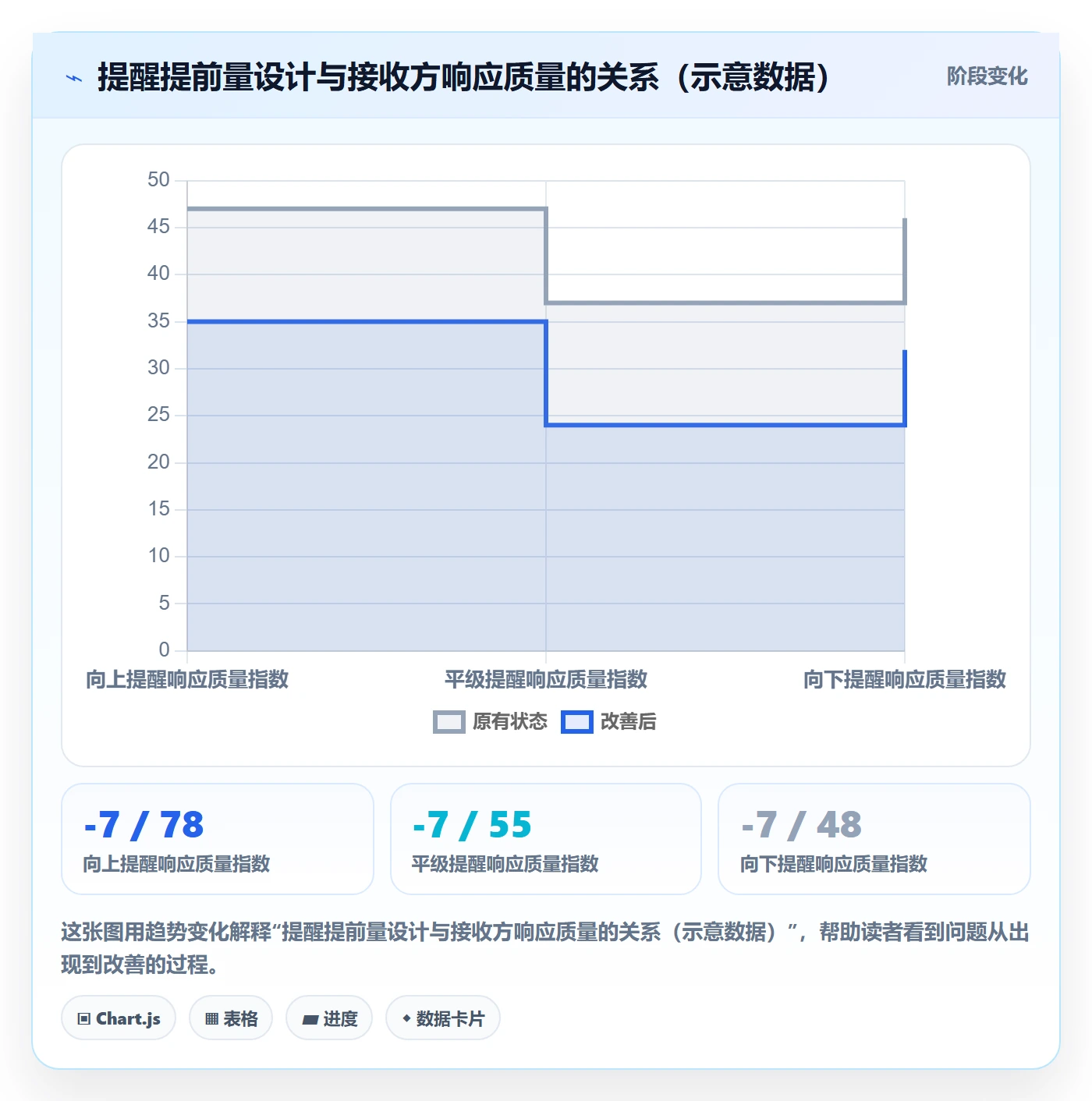Open the -7 / 48 data card
This screenshot has height=1101, width=1092.
[874, 839]
